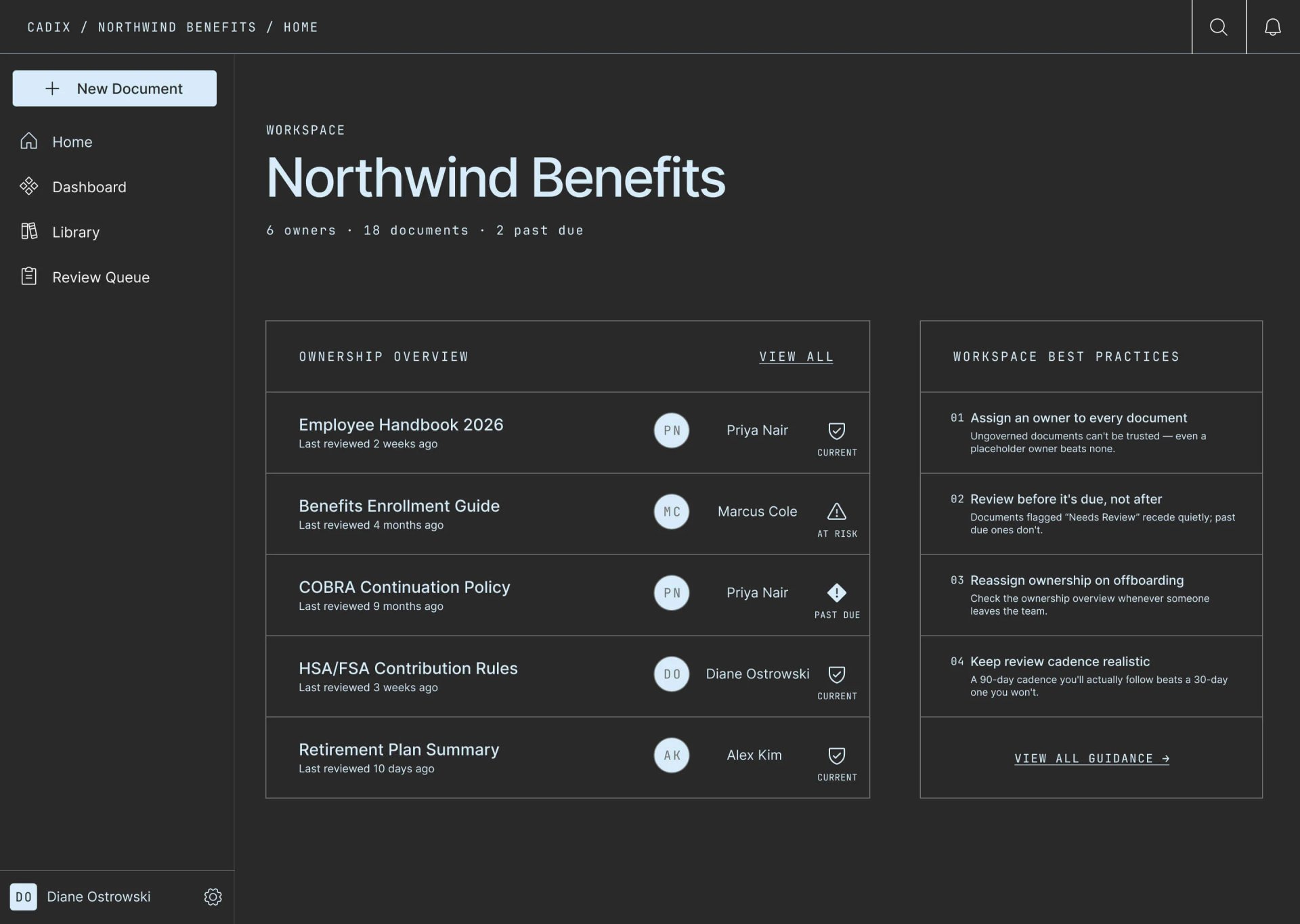Click the At Risk warning triangle icon

point(837,511)
